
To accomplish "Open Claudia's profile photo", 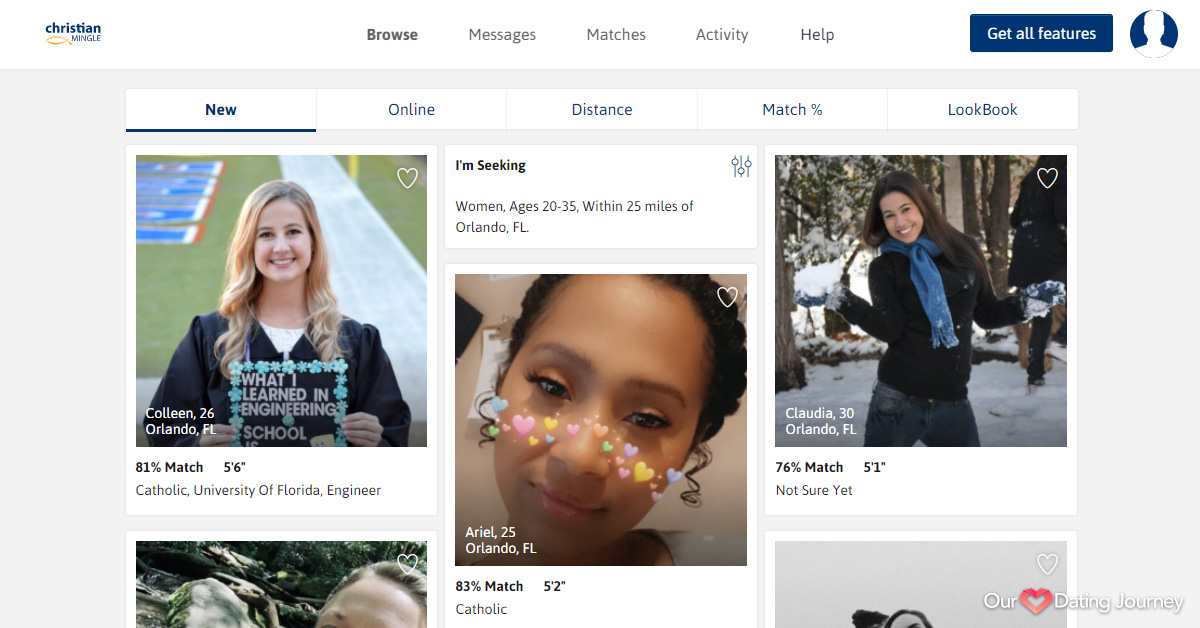I will coord(921,301).
